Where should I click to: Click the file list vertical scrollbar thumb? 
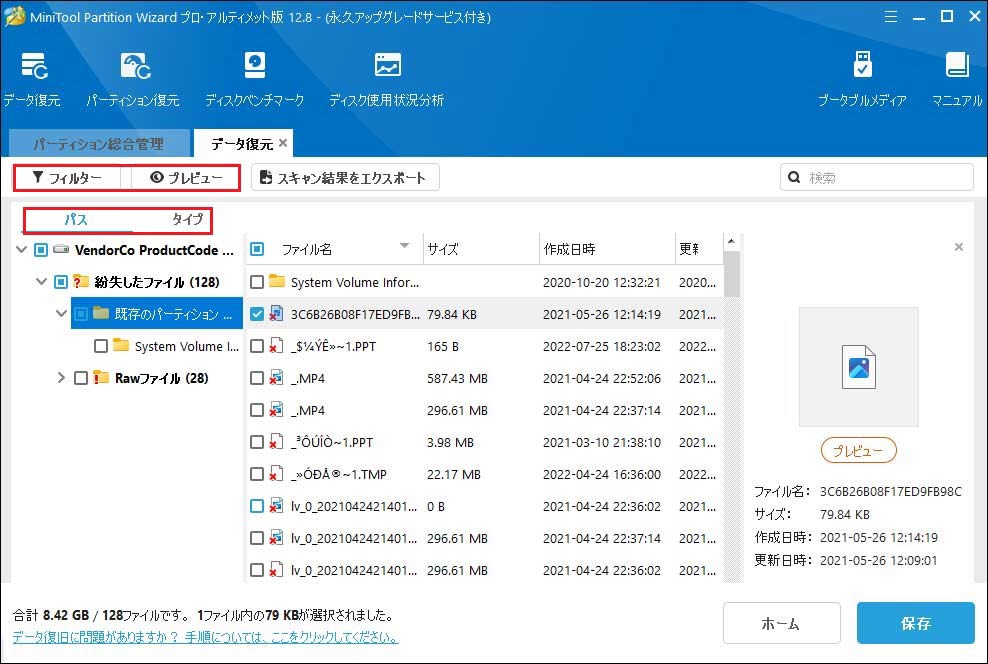point(731,273)
